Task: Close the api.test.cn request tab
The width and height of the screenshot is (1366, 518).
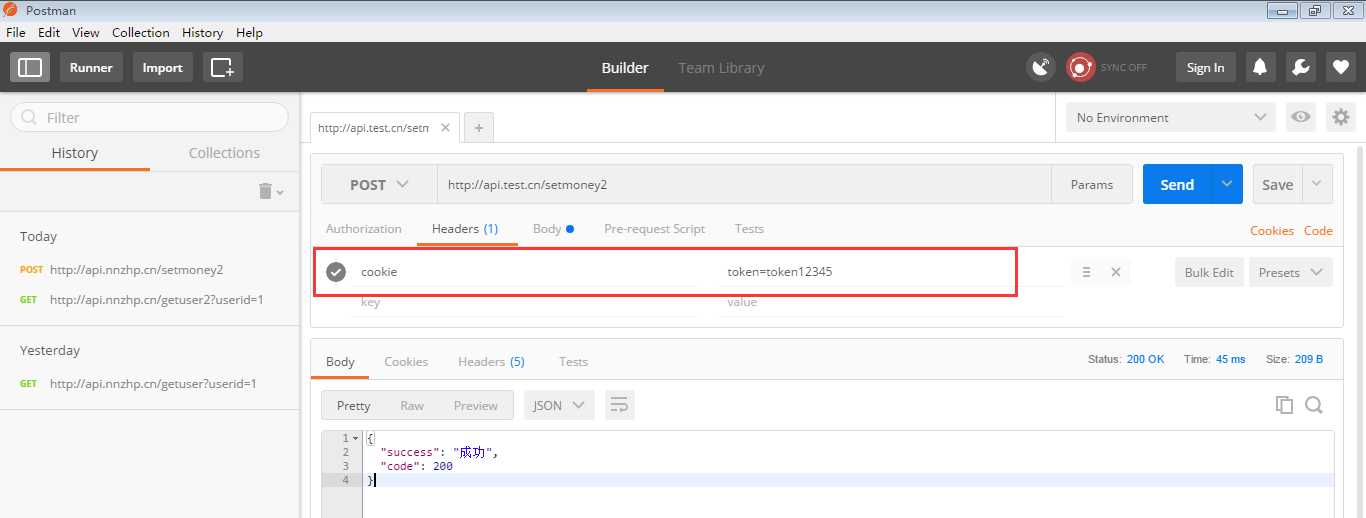Action: click(x=446, y=128)
